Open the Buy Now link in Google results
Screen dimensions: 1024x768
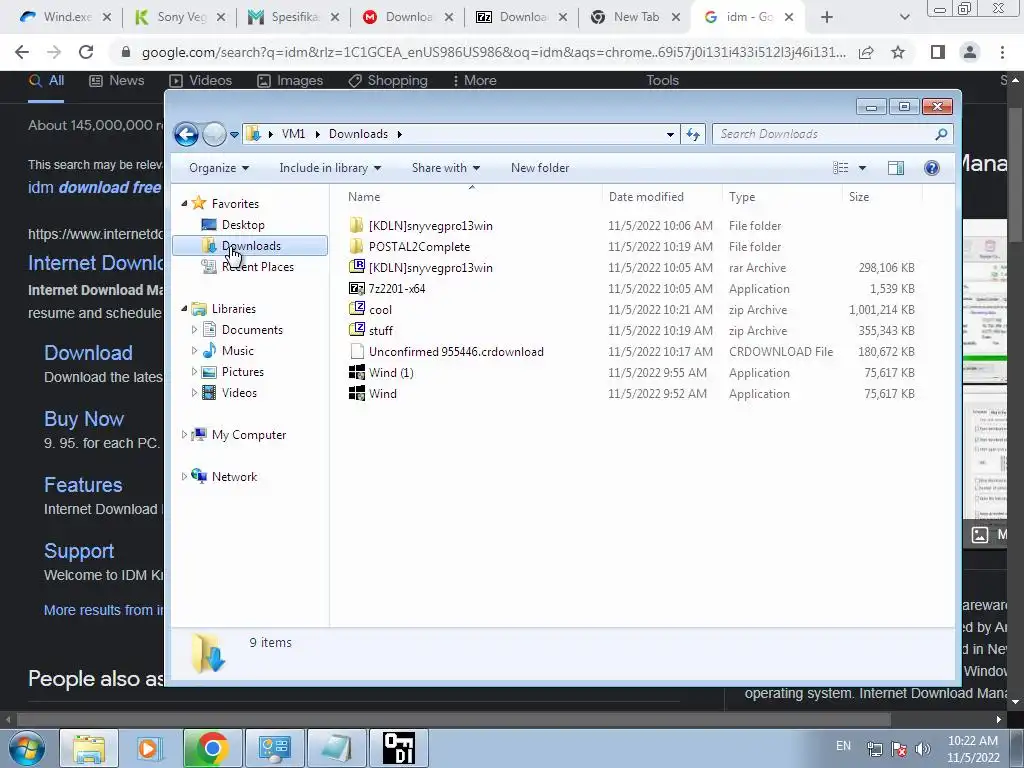point(84,419)
